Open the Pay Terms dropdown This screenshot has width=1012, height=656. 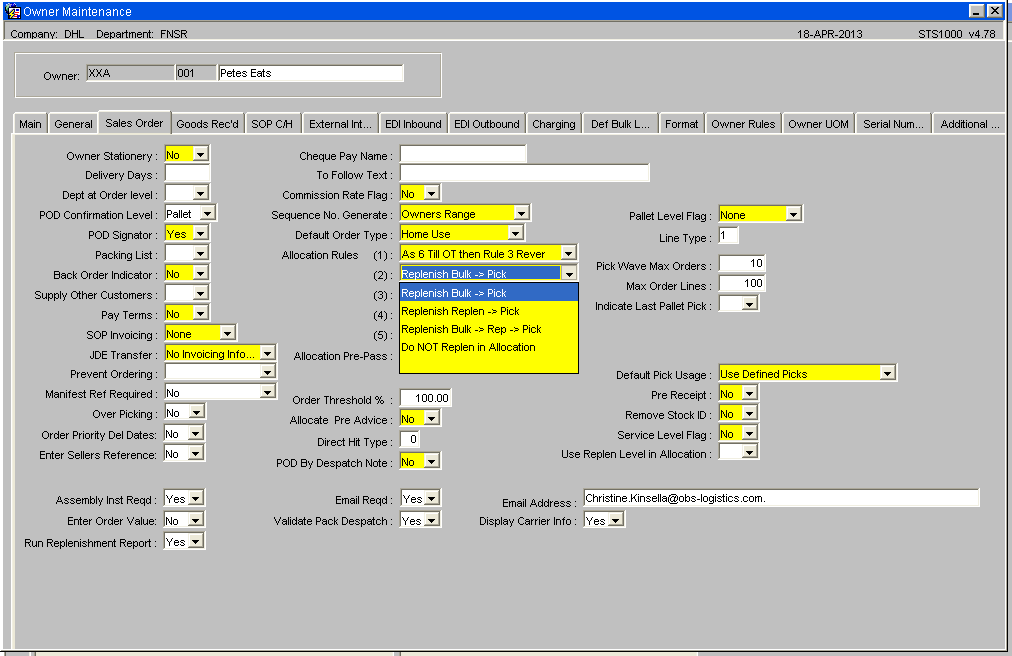(x=201, y=314)
